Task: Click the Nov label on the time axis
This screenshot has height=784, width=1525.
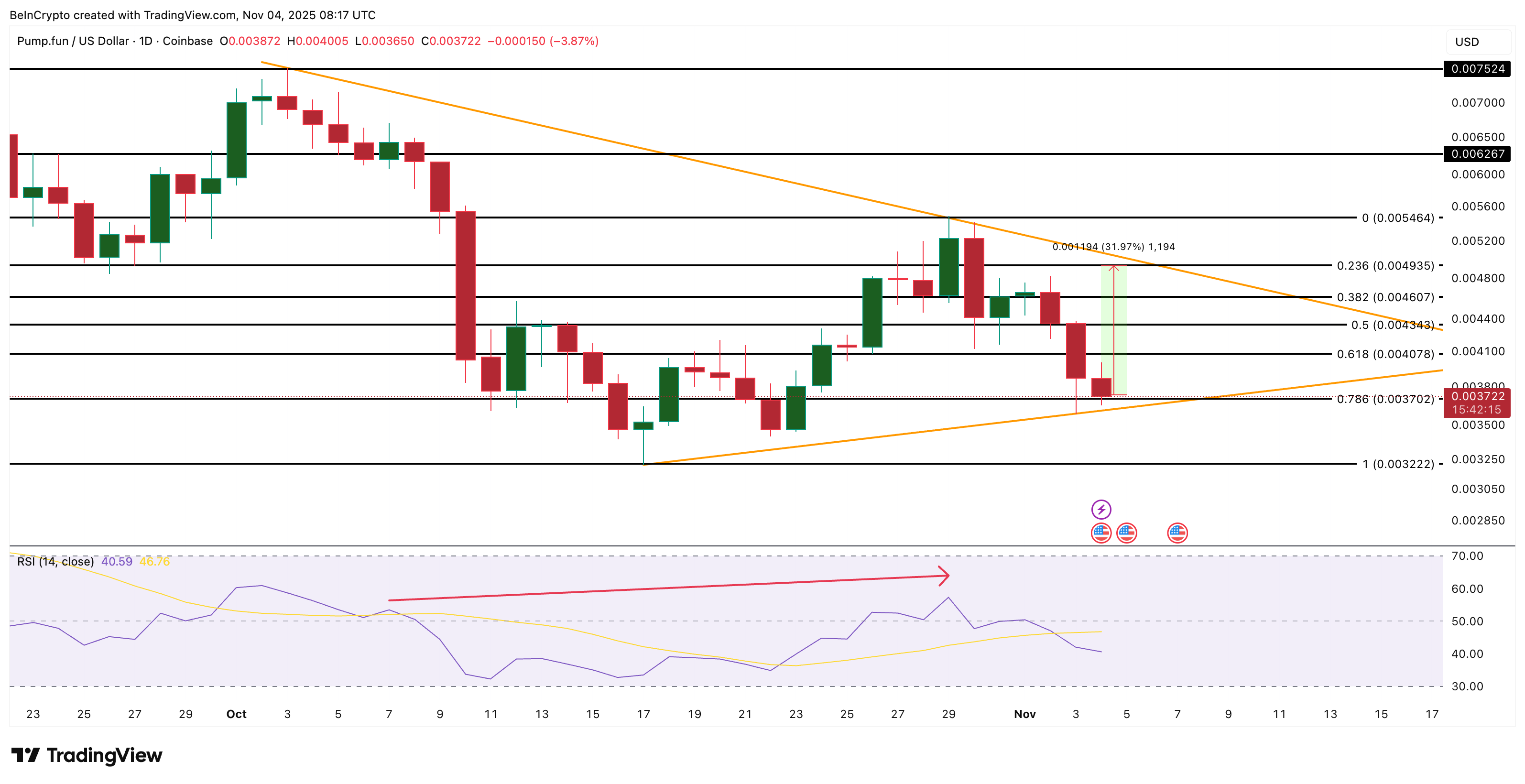Action: [x=1025, y=714]
